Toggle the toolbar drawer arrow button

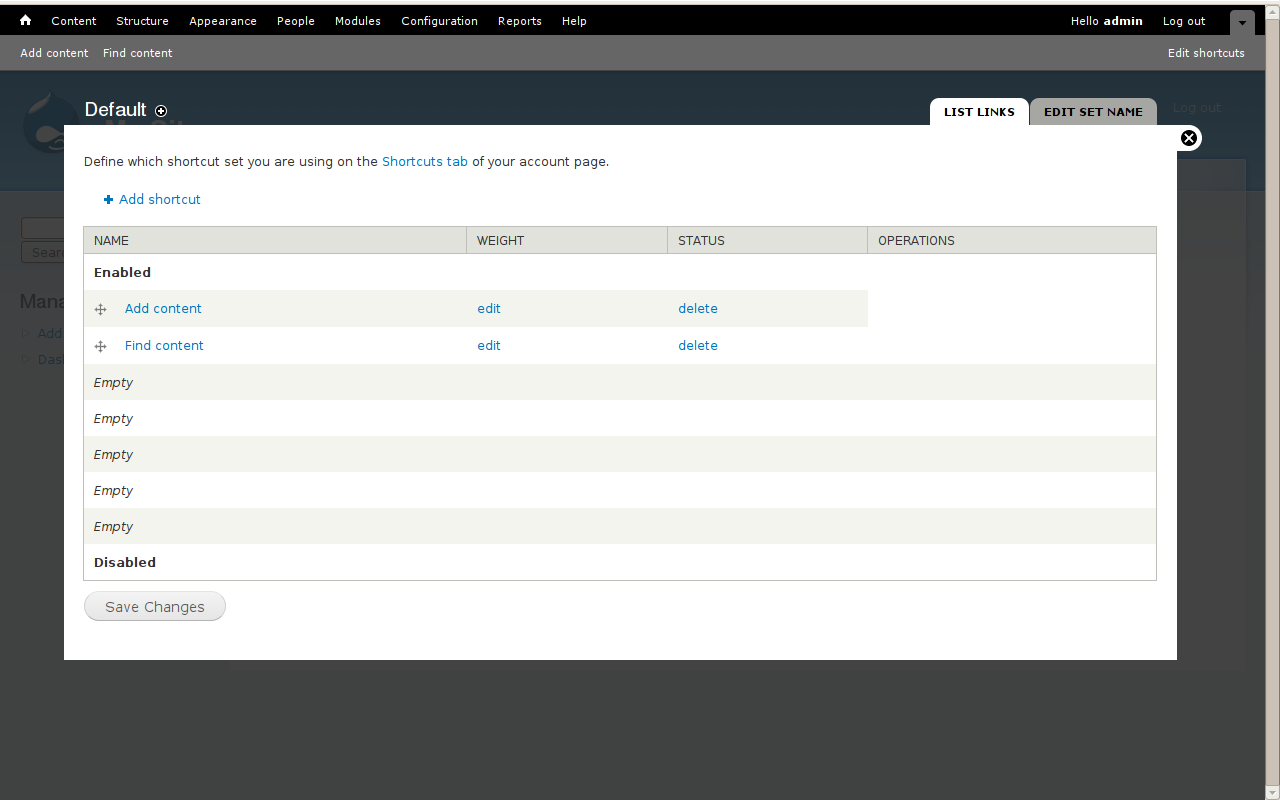point(1242,22)
